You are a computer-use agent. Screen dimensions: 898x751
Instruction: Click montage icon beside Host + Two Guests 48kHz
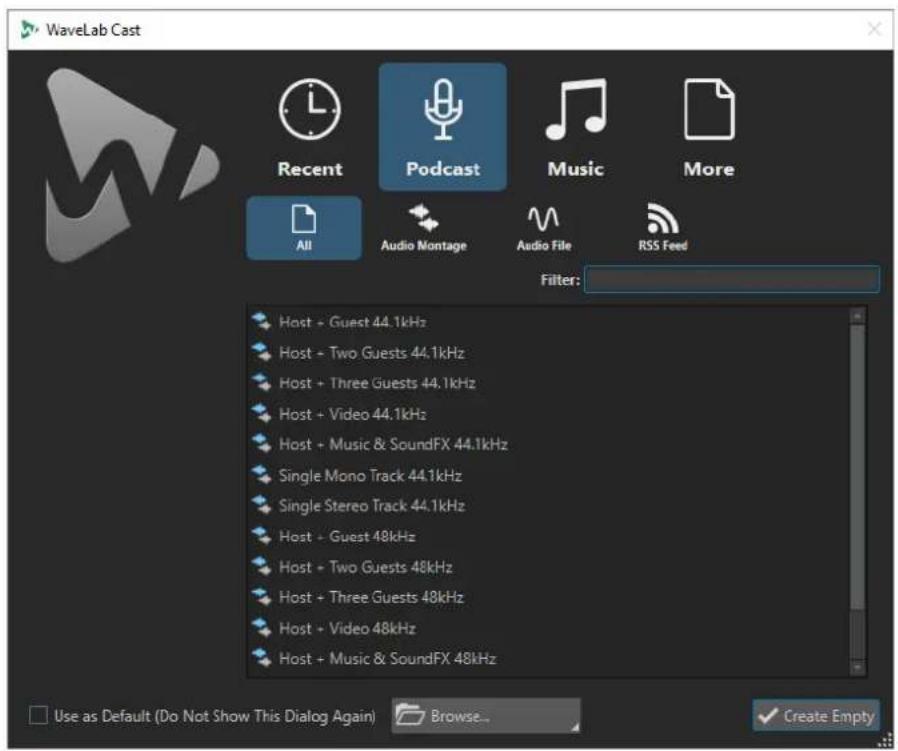[x=261, y=565]
